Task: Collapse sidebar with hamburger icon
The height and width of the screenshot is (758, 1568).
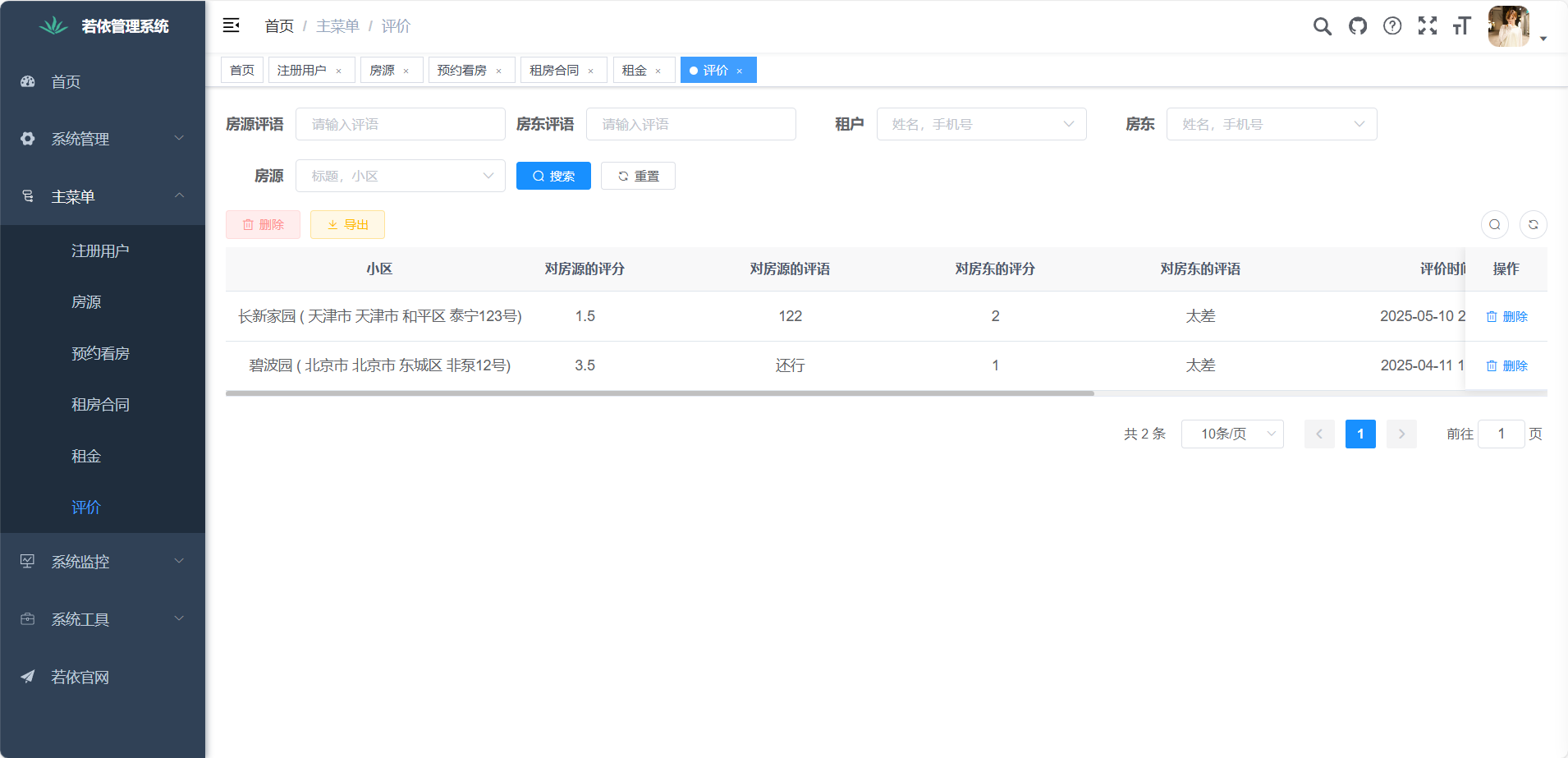Action: 231,25
